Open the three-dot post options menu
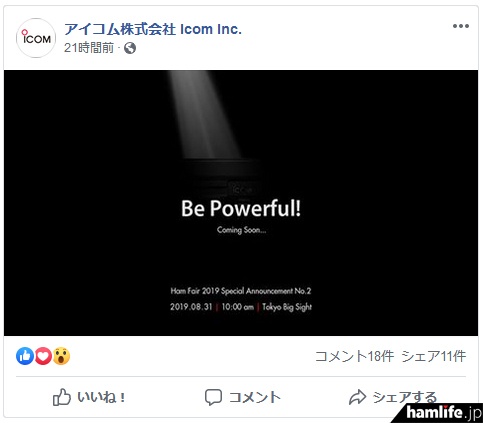Viewport: 483px width, 423px height. [x=461, y=26]
